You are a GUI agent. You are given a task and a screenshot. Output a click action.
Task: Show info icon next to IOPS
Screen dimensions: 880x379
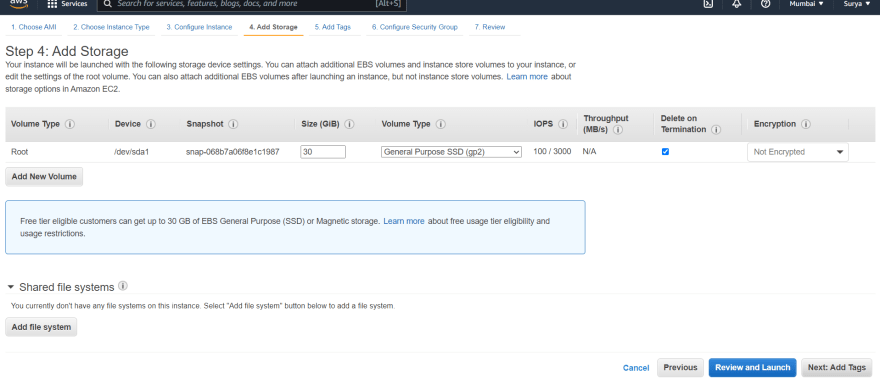[x=563, y=124]
